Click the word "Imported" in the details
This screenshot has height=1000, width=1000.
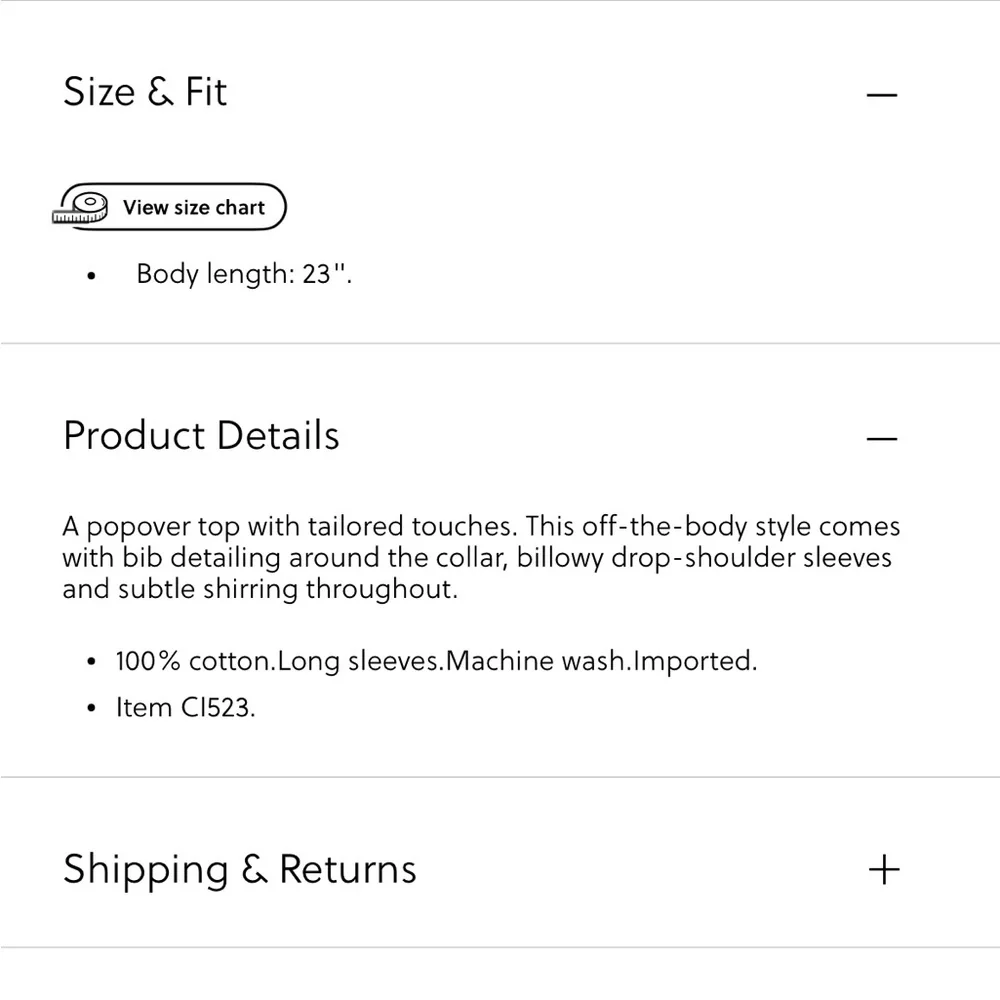(x=696, y=661)
